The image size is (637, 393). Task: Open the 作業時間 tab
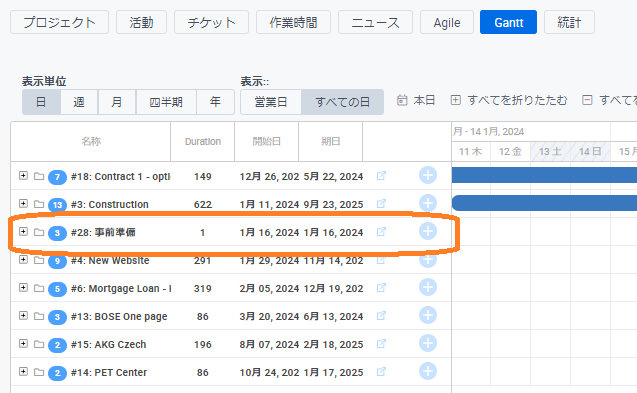(x=293, y=22)
